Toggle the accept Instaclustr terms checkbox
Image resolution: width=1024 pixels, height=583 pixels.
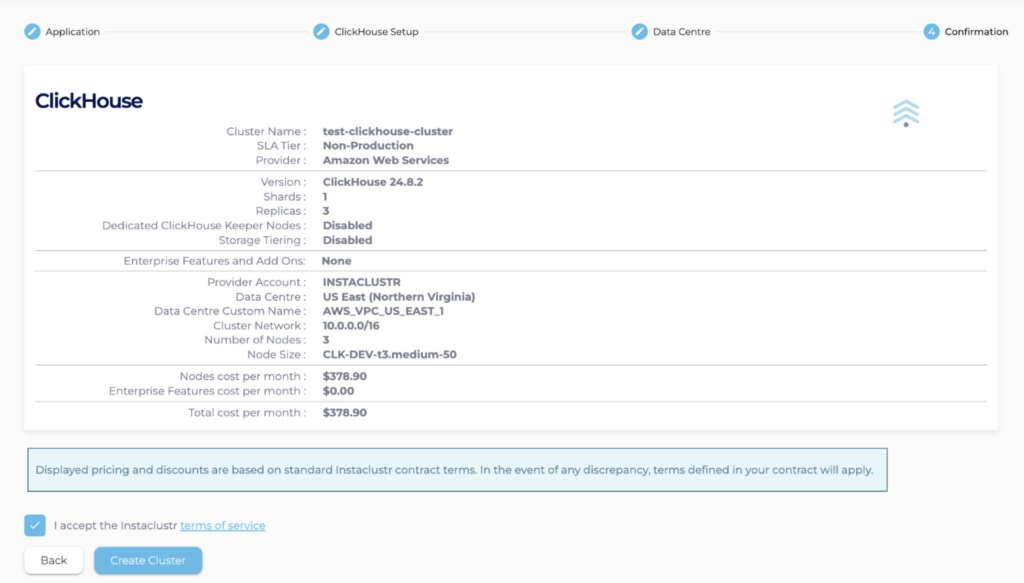35,525
